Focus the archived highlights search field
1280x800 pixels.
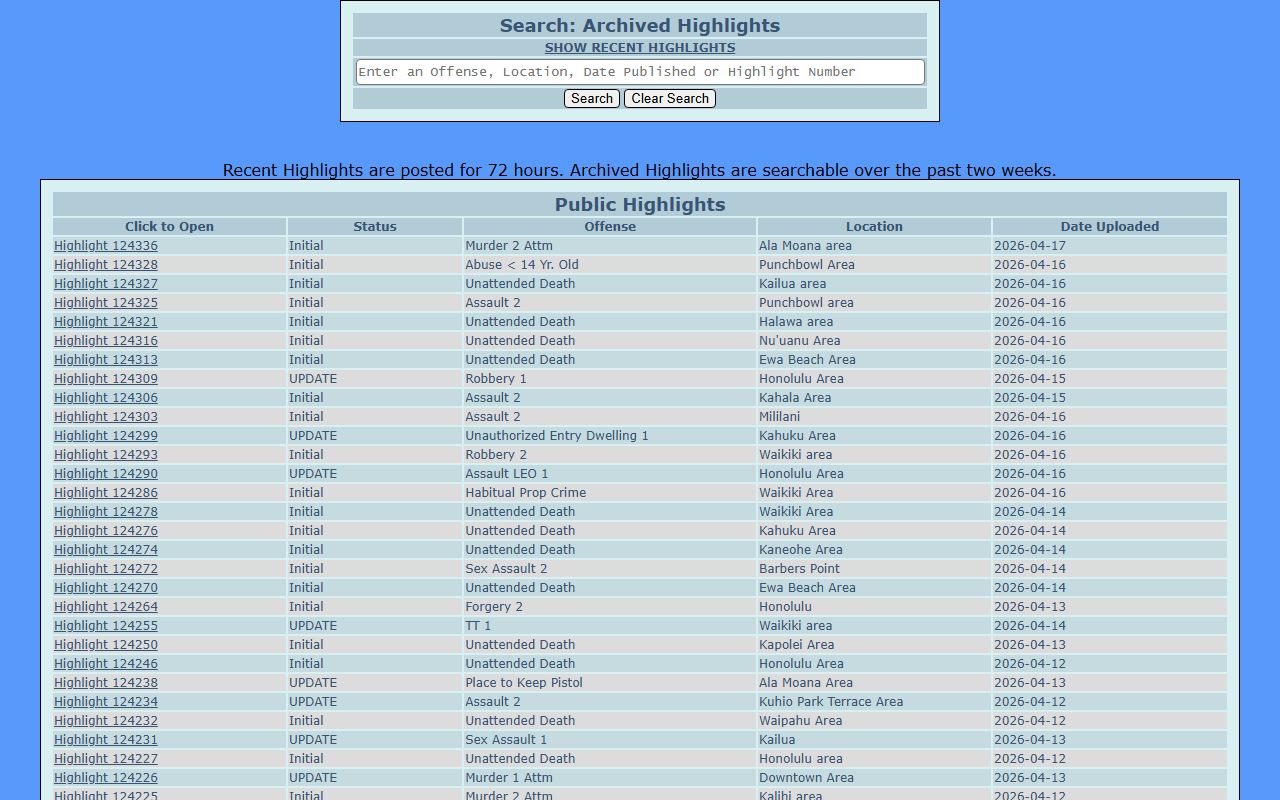tap(640, 72)
